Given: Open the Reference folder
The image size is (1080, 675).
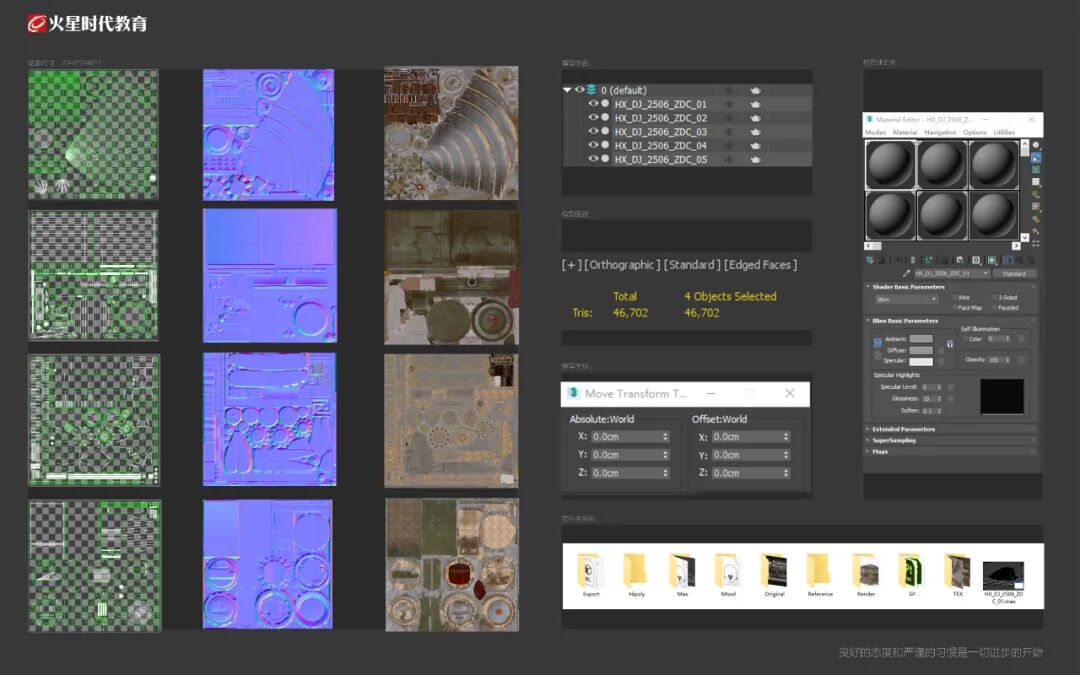Looking at the screenshot, I should click(820, 574).
